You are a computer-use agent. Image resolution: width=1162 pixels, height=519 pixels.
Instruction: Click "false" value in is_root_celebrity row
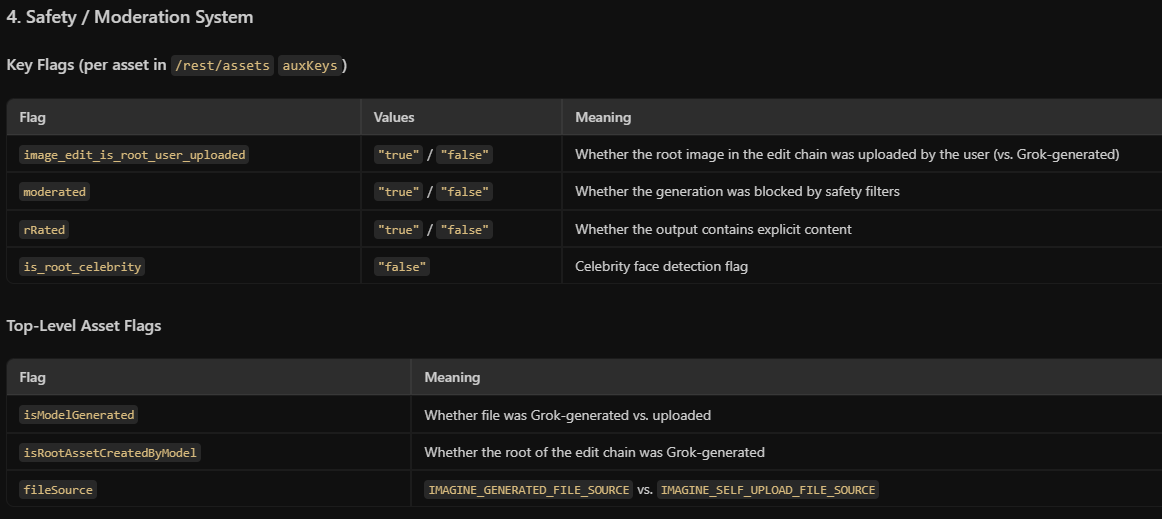[x=402, y=267]
